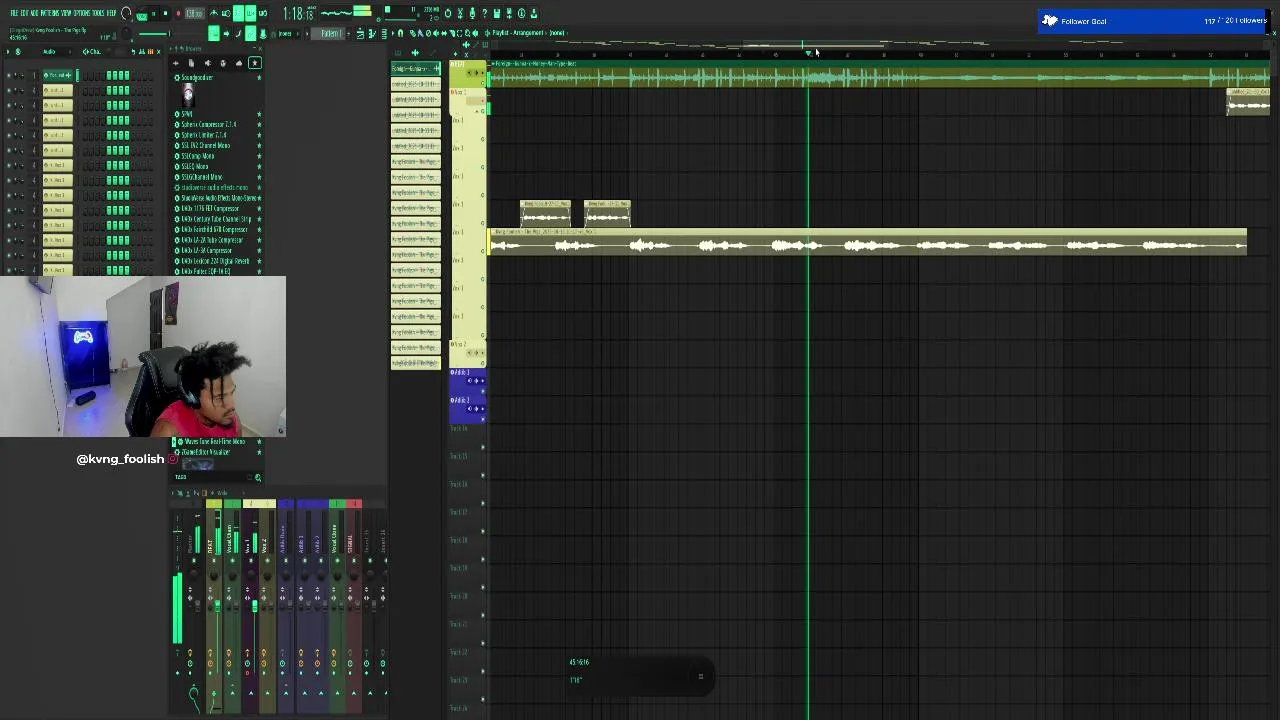Open the VIEW menu
This screenshot has height=720, width=1280.
pos(66,13)
